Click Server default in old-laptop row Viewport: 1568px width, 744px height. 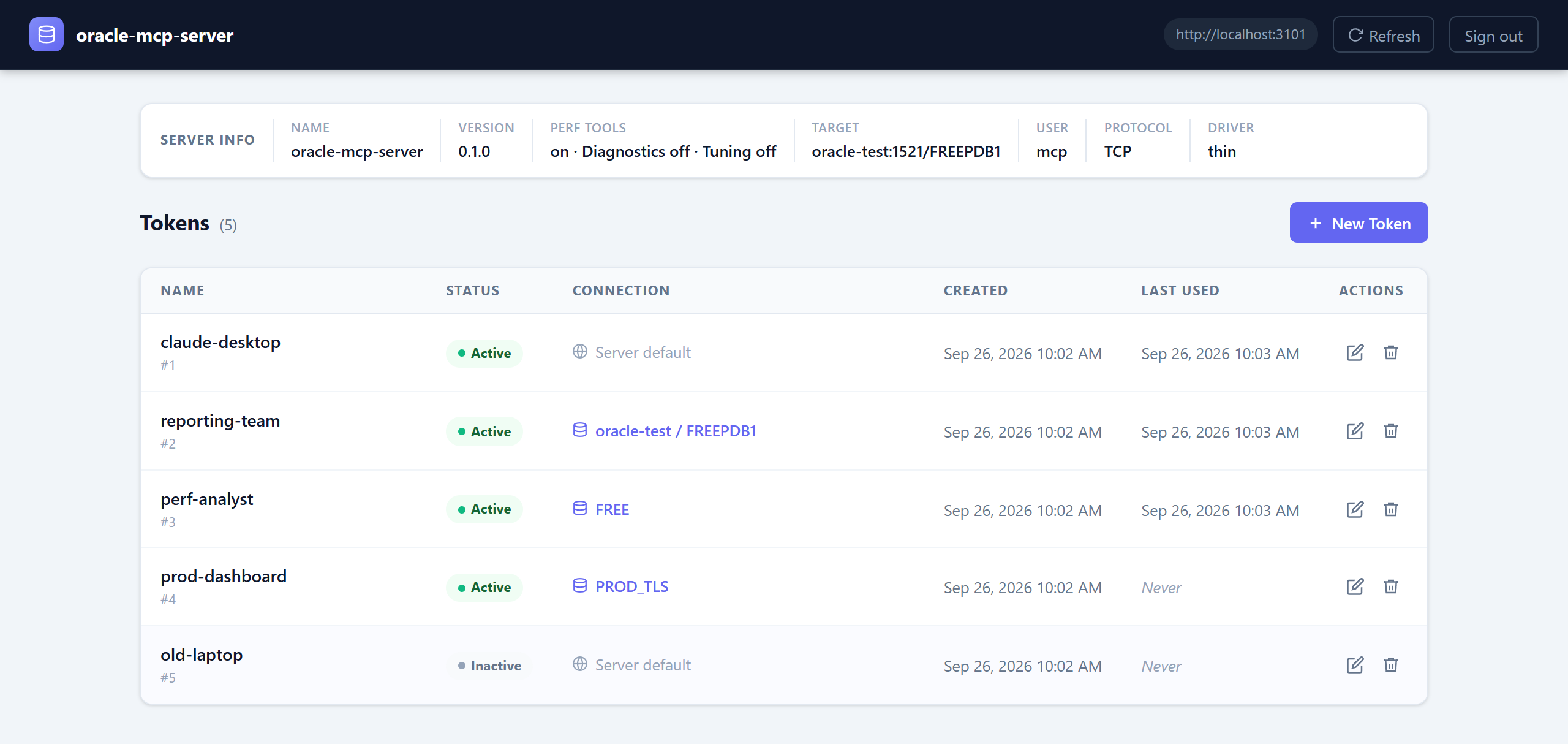point(643,665)
